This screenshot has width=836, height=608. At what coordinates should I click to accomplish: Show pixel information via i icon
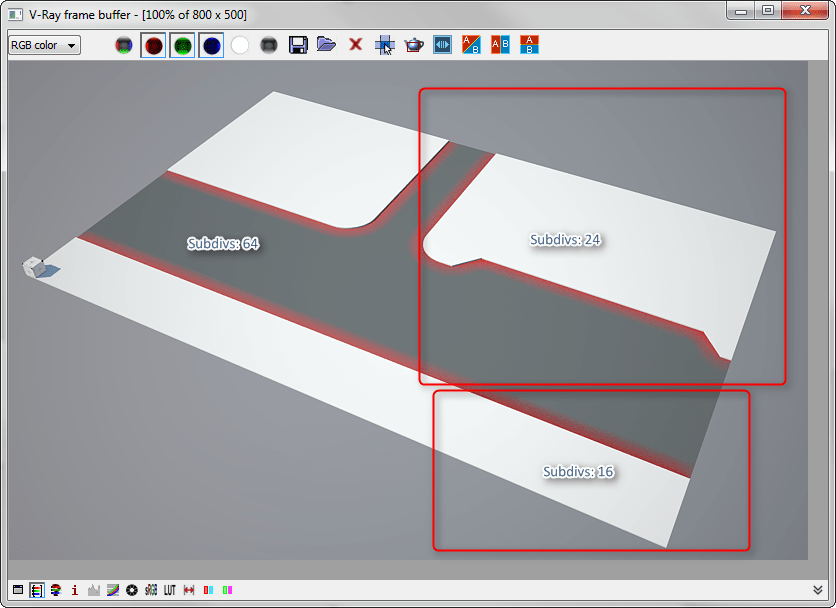tap(75, 590)
